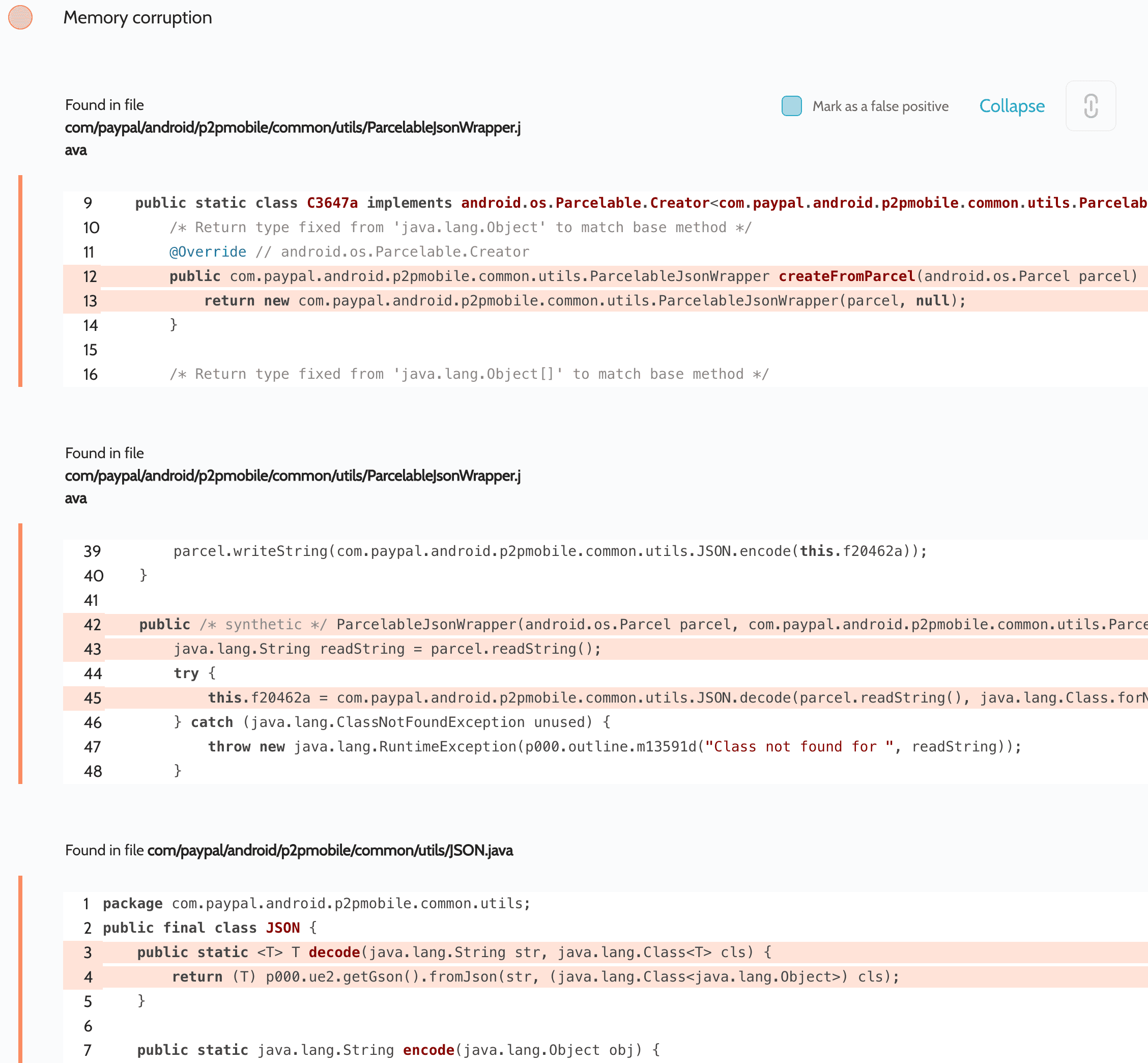Click highlighted line 43 parcel.readString
This screenshot has height=1063, width=1148.
(387, 649)
